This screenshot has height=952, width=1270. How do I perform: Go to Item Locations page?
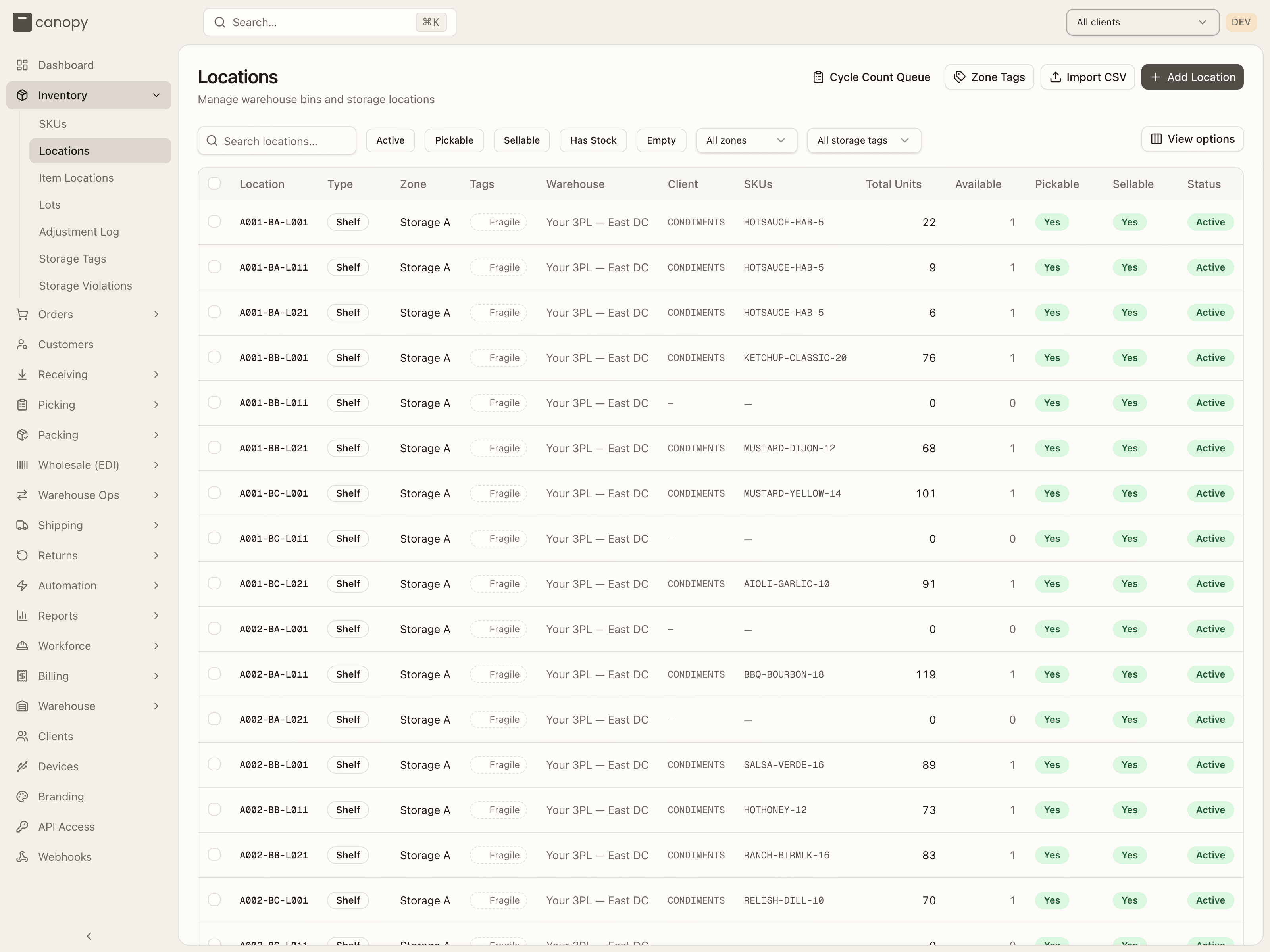(x=100, y=178)
